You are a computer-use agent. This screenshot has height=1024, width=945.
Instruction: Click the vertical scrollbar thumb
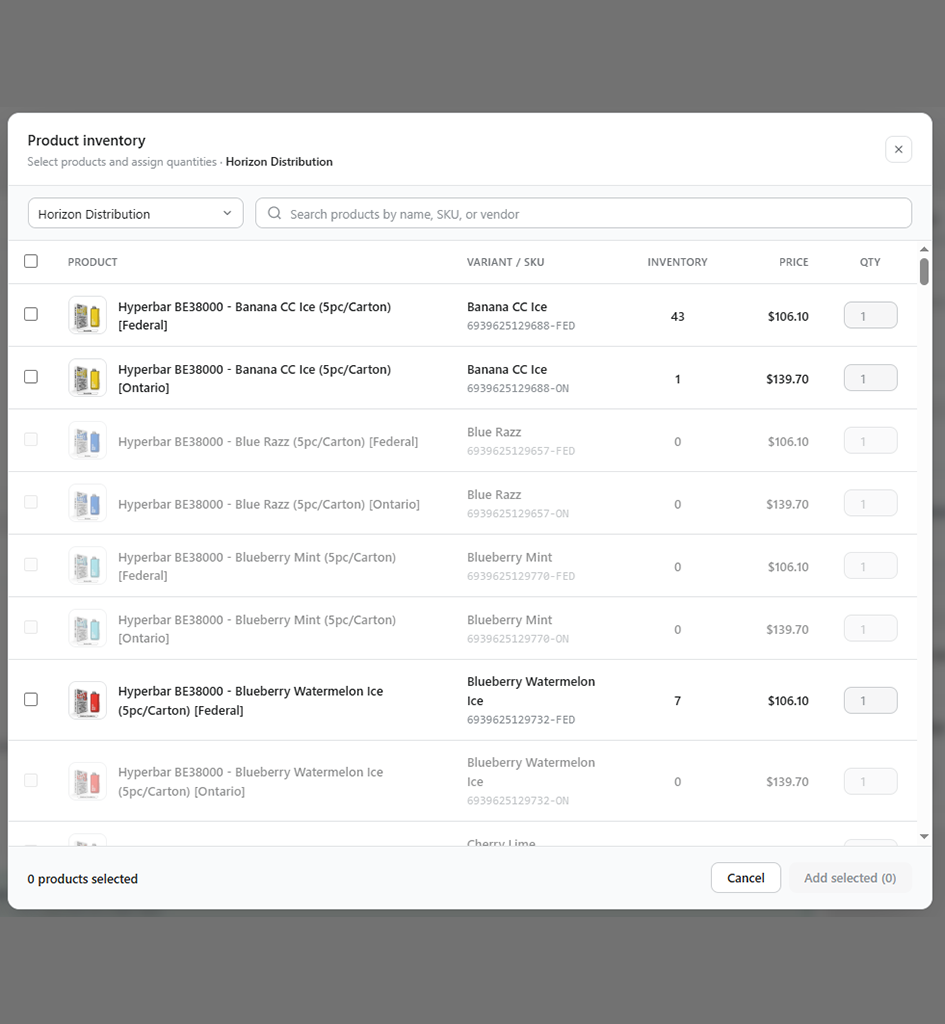coord(923,272)
